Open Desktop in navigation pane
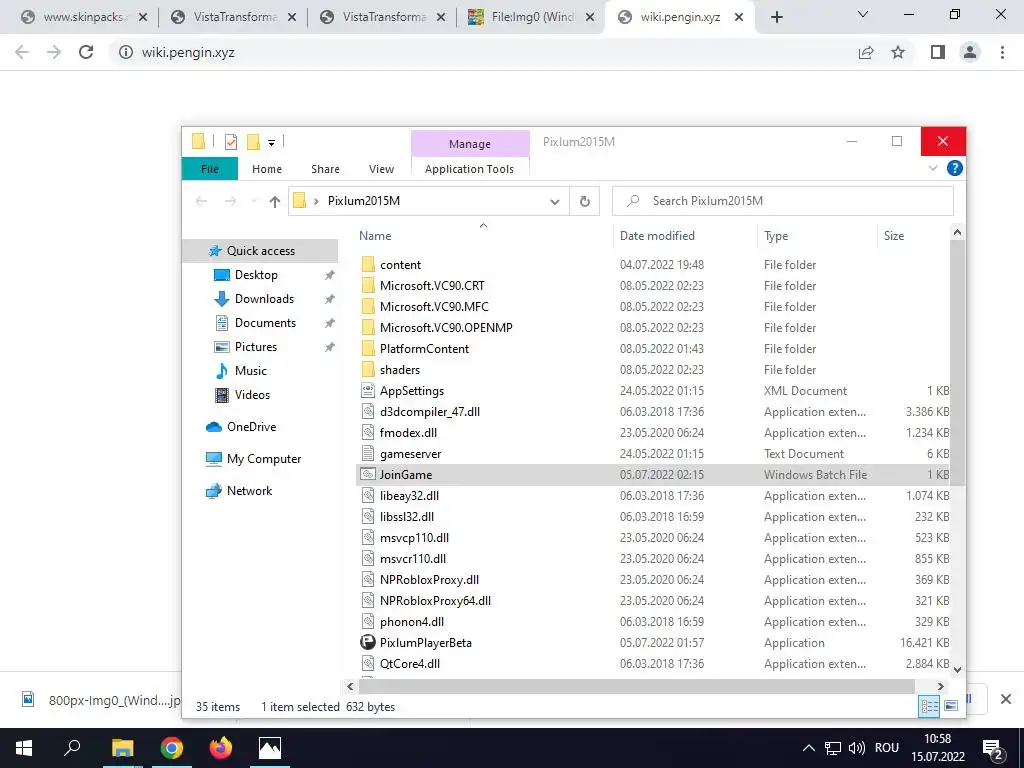 click(256, 275)
